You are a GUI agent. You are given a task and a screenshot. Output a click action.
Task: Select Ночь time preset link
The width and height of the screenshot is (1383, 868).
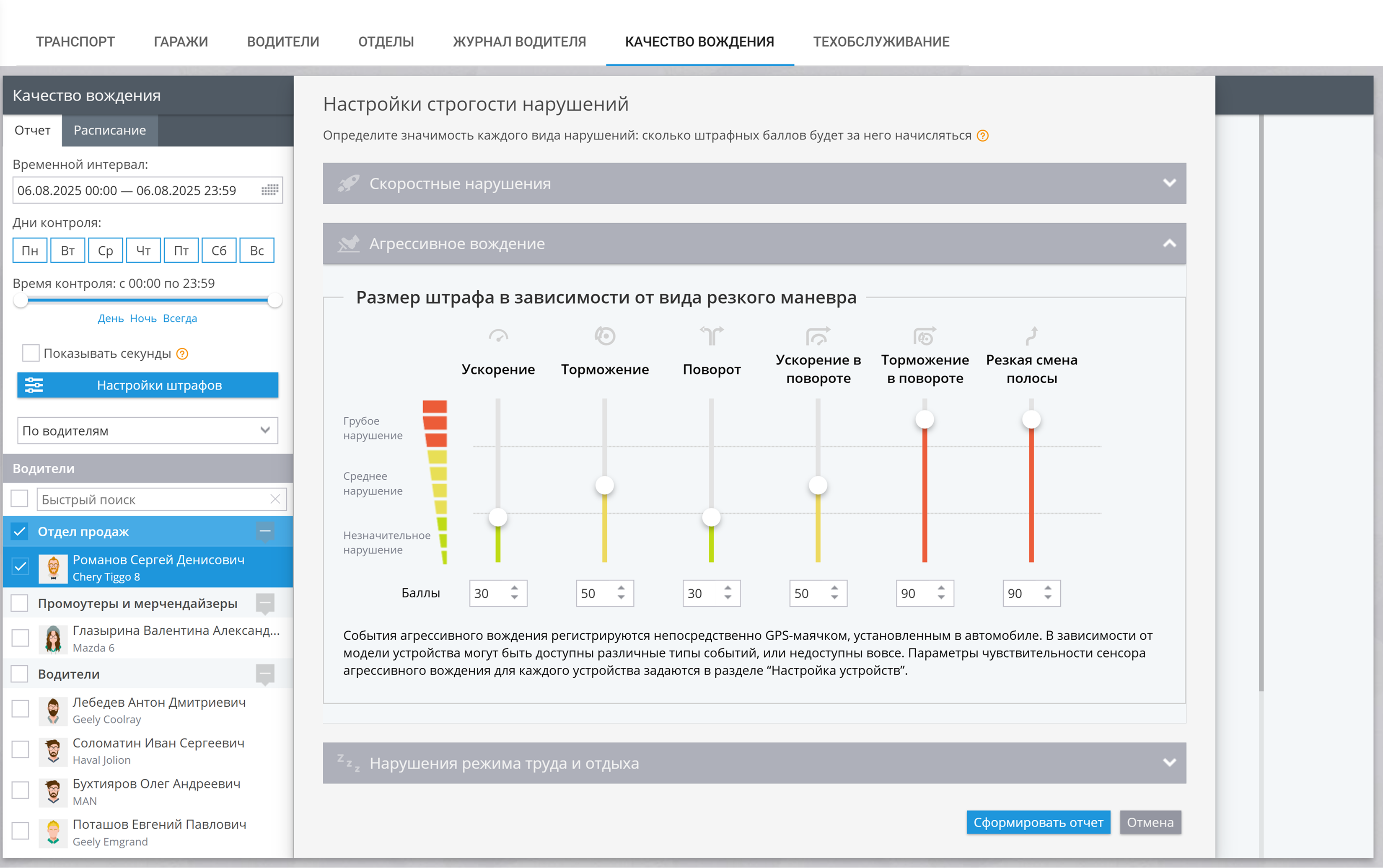[143, 319]
